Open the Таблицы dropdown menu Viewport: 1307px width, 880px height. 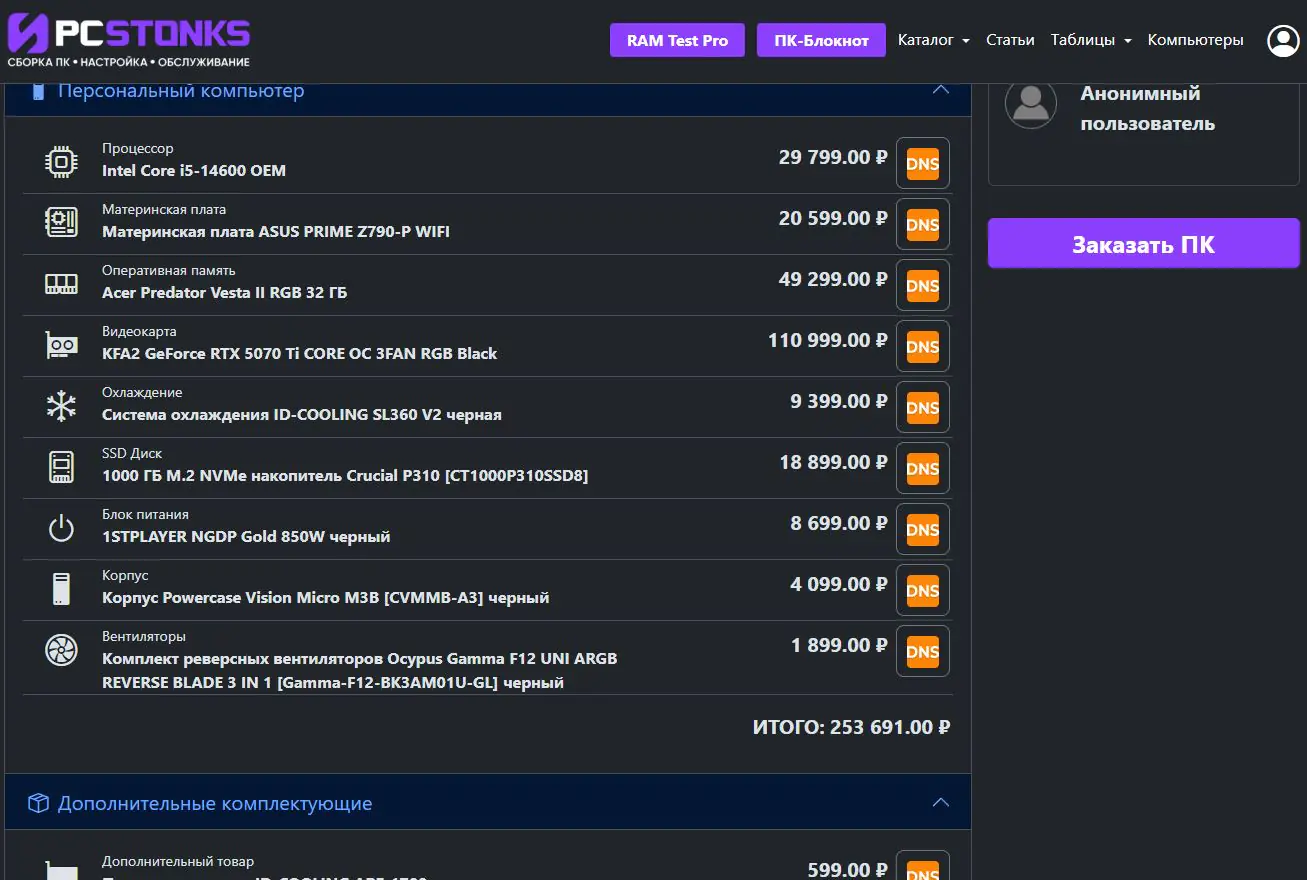click(1091, 40)
